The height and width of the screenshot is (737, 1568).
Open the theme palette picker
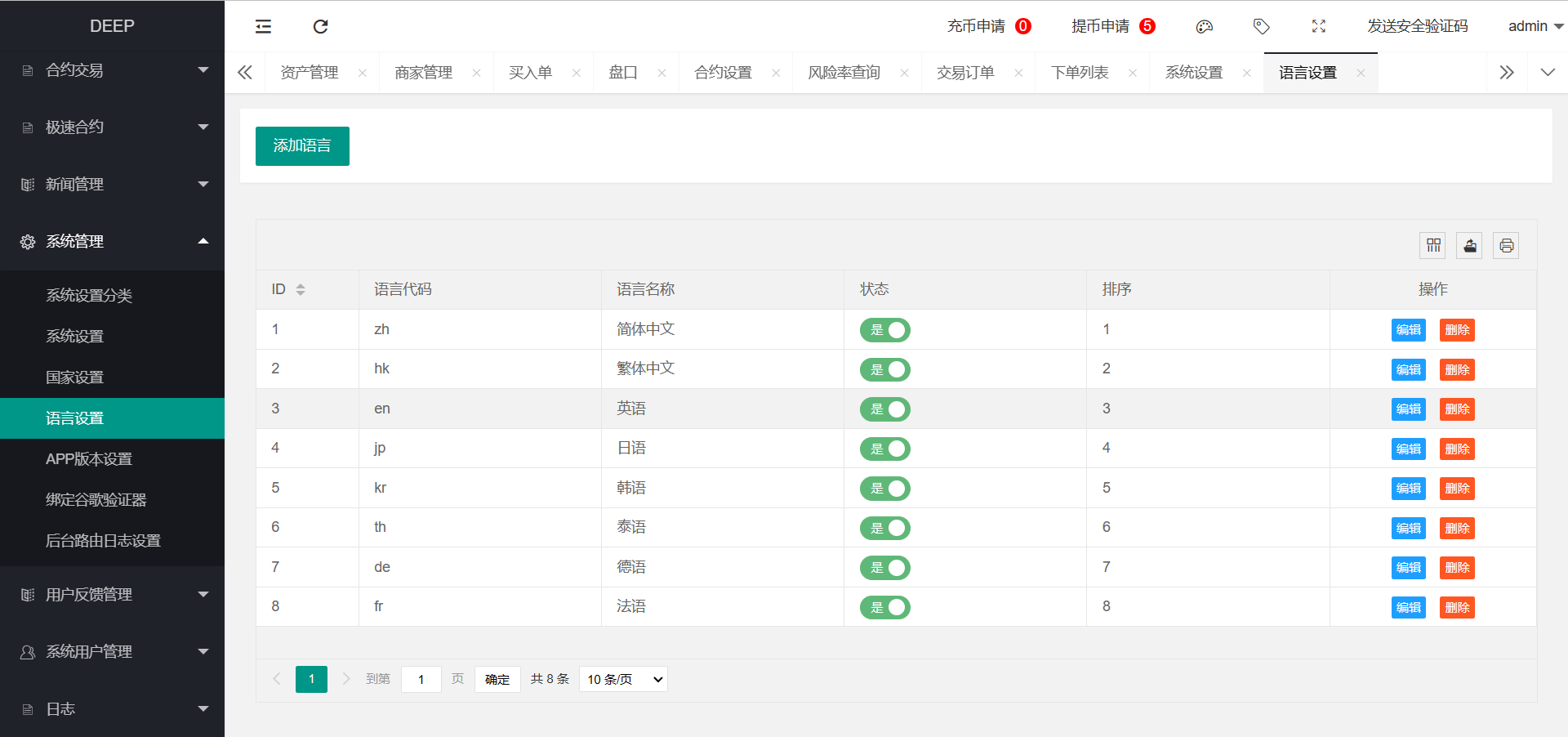[x=1204, y=26]
